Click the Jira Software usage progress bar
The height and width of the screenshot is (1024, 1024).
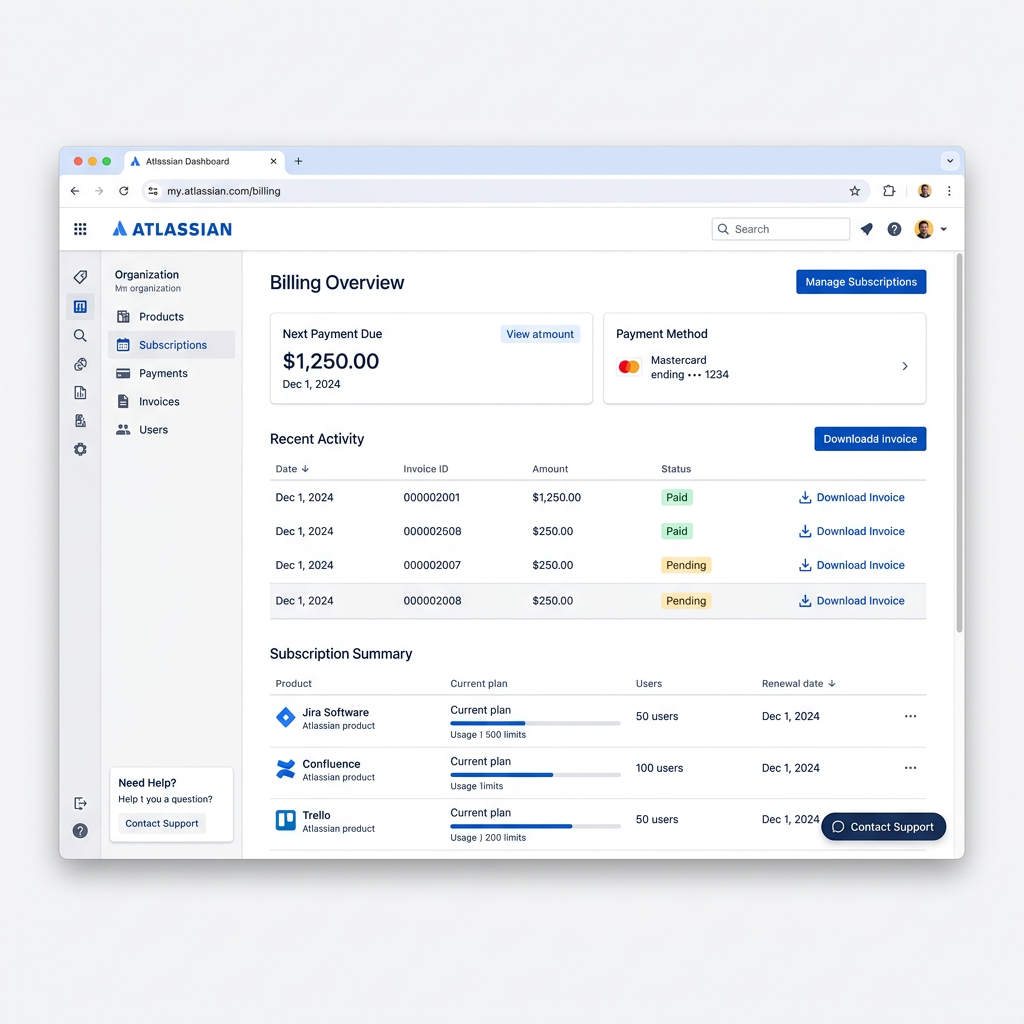pyautogui.click(x=535, y=724)
